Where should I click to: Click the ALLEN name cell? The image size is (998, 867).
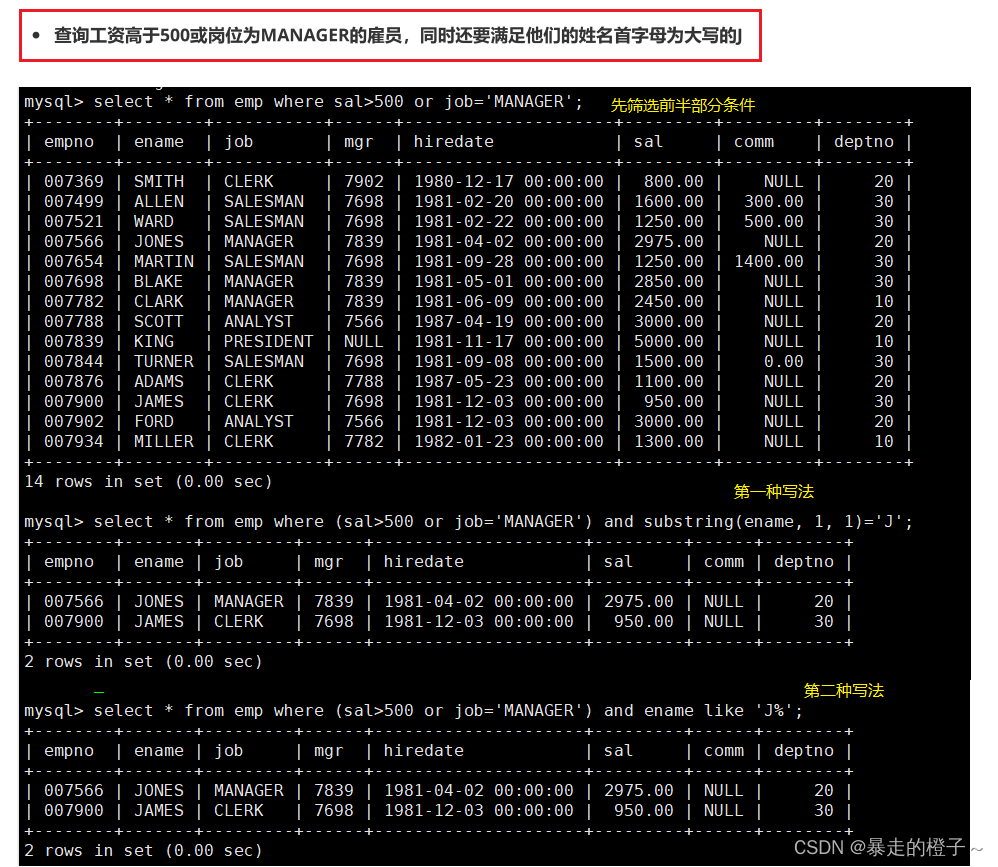(158, 201)
